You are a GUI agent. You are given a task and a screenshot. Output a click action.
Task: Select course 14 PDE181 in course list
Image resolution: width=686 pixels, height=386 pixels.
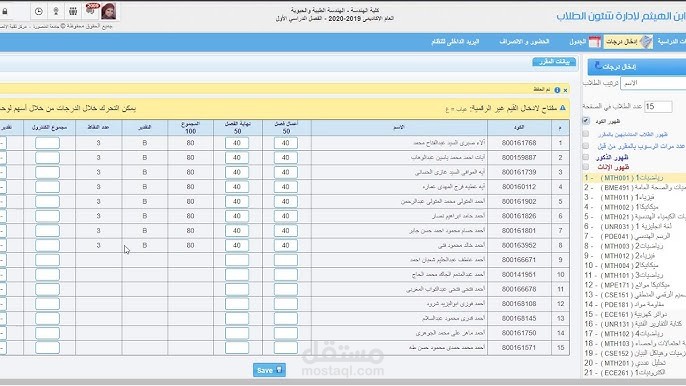click(x=634, y=304)
